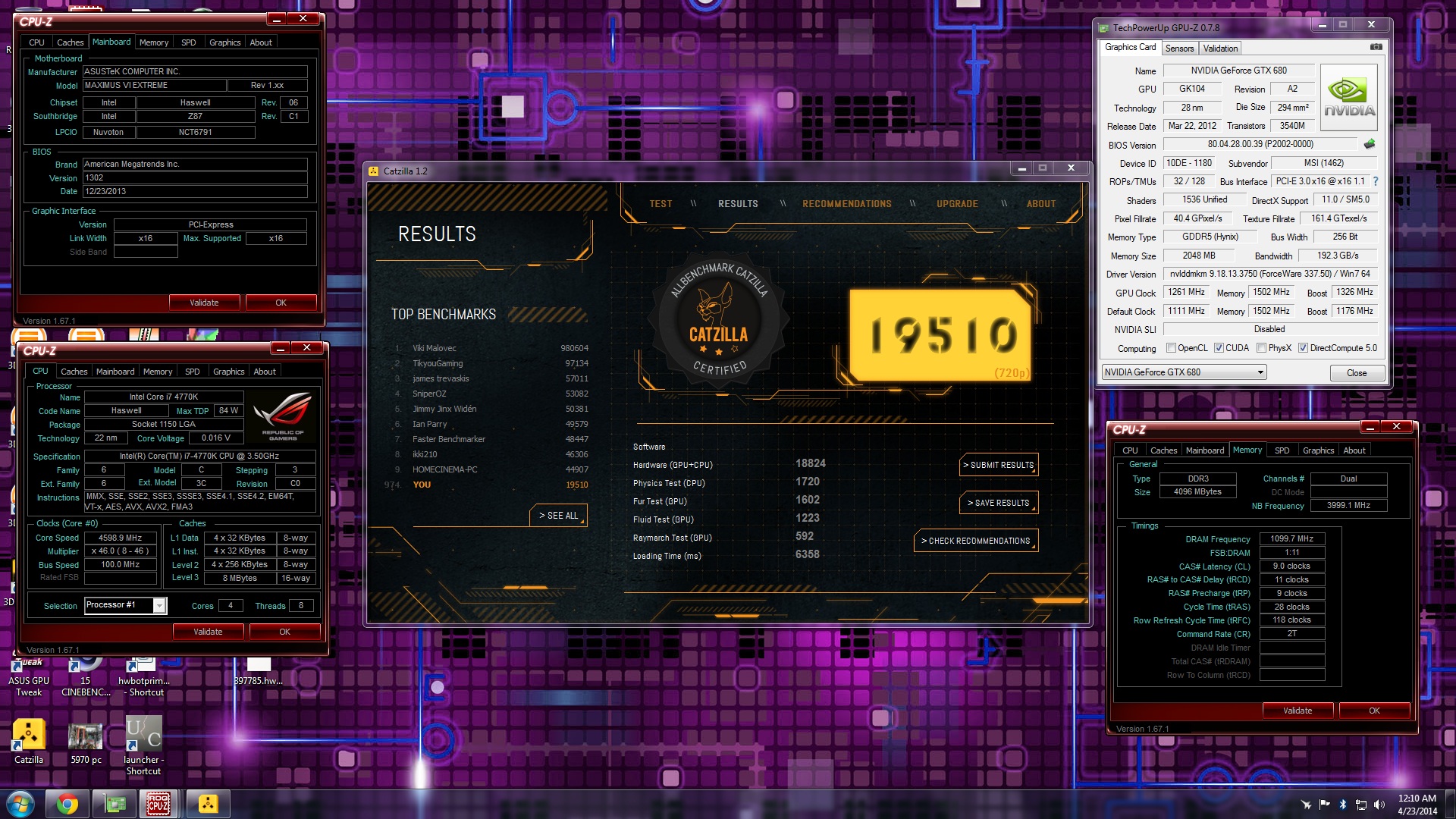Open the launcher - Shortcut desktop icon

(144, 746)
